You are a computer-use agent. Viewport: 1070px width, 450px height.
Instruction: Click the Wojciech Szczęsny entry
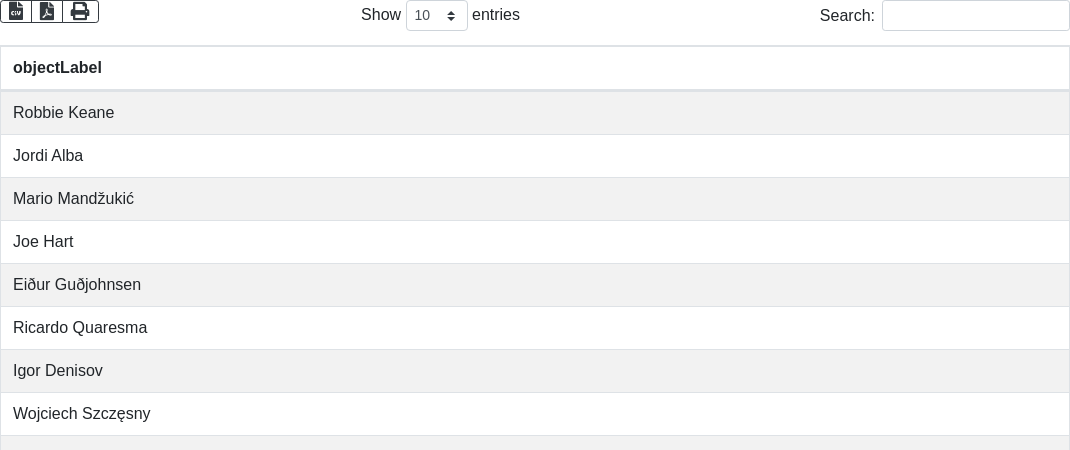(x=81, y=414)
